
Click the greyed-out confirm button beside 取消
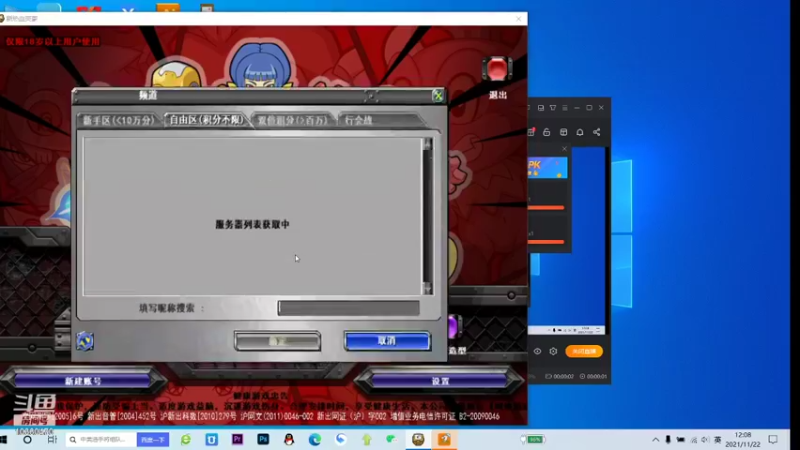278,341
